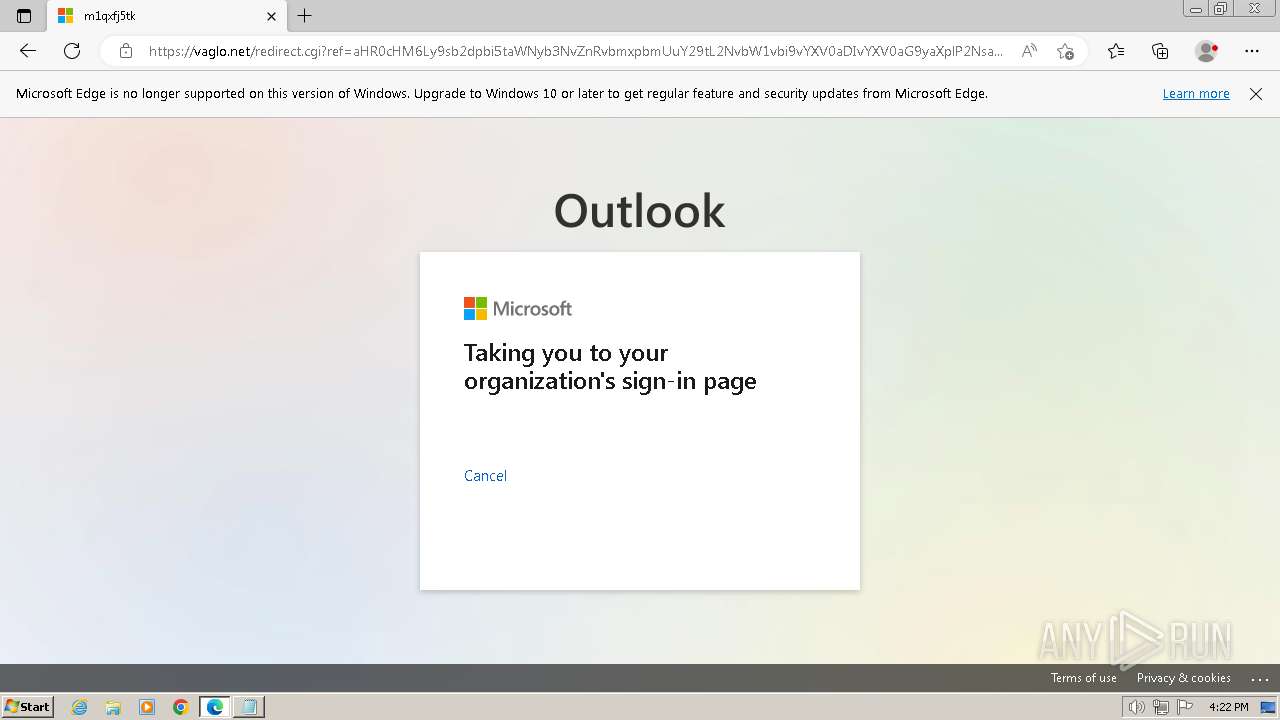This screenshot has height=720, width=1280.
Task: Click the 4:22 PM clock
Action: tap(1228, 707)
